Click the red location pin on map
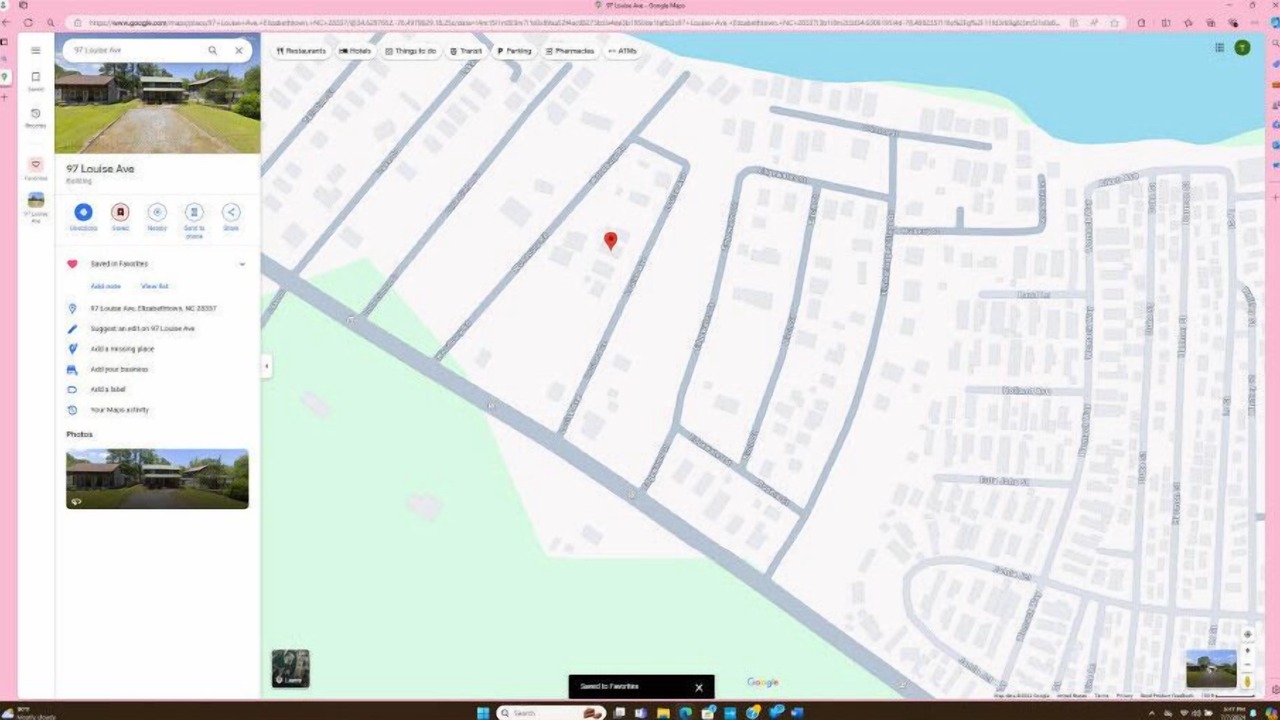The width and height of the screenshot is (1280, 720). pyautogui.click(x=611, y=240)
